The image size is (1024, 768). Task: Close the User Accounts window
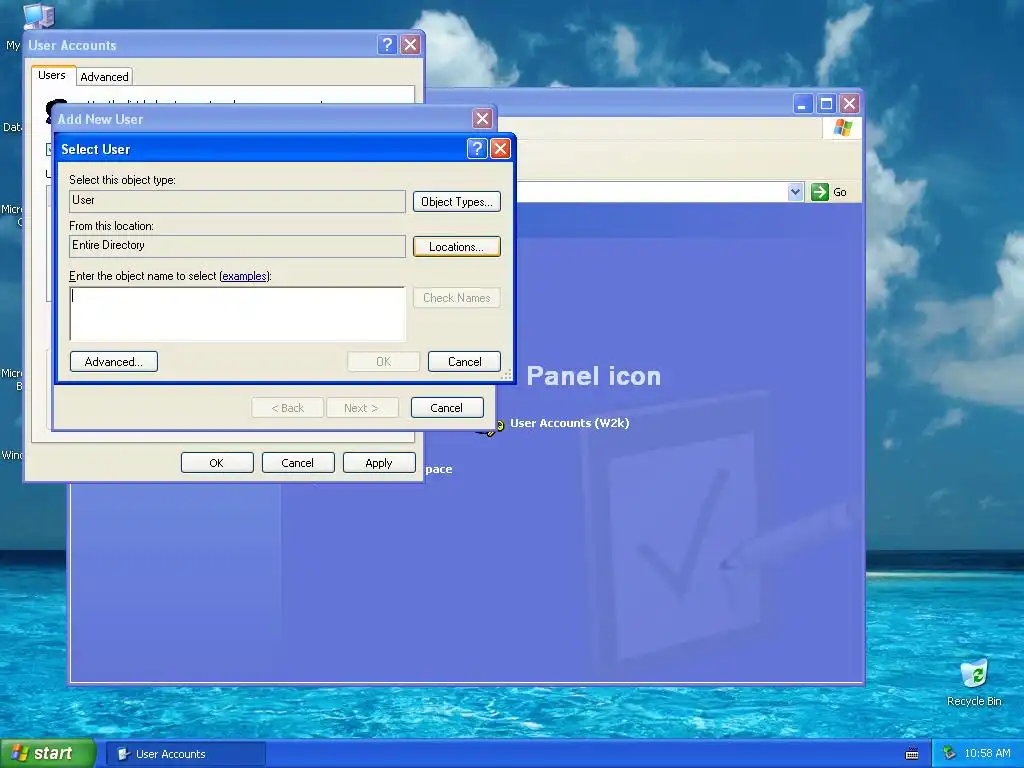pyautogui.click(x=410, y=44)
